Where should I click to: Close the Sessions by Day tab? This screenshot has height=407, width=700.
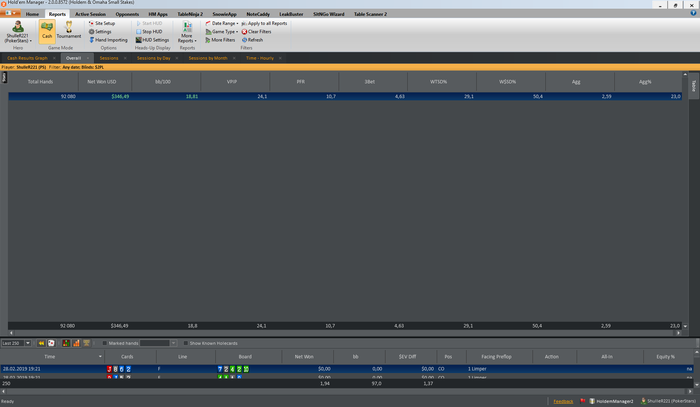click(x=177, y=58)
